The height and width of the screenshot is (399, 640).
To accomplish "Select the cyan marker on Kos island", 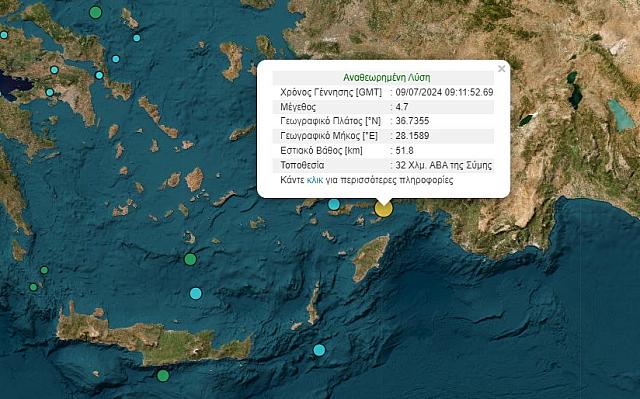I will click(x=334, y=204).
